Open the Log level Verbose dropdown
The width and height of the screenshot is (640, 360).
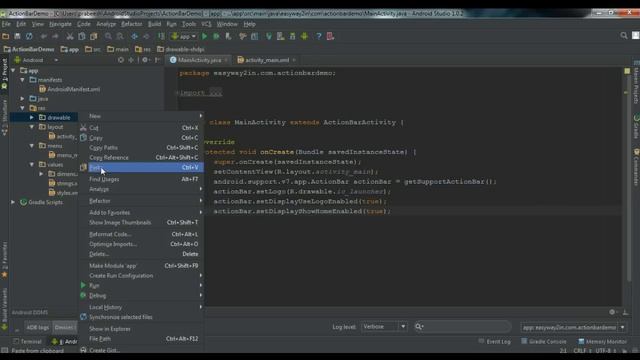(x=384, y=327)
